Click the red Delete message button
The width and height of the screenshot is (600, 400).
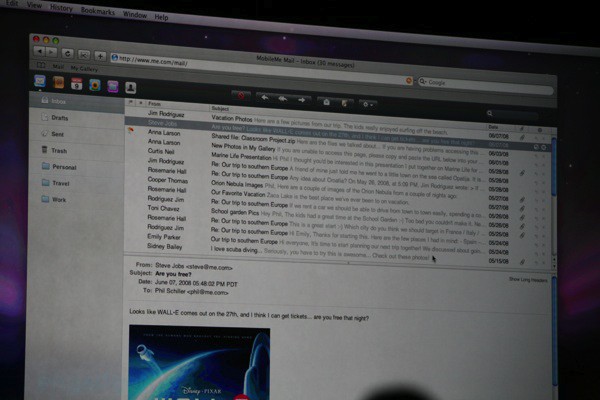click(241, 96)
